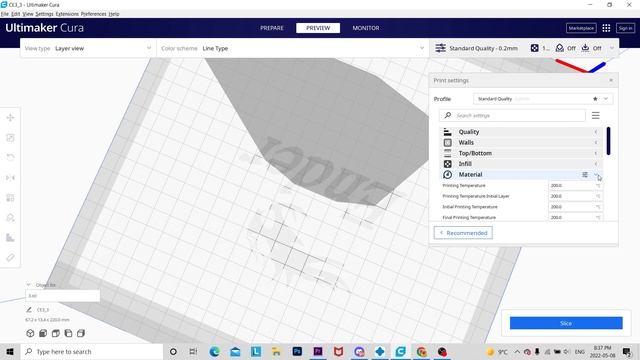640x360 pixels.
Task: Open the Settings menu
Action: pyautogui.click(x=44, y=14)
